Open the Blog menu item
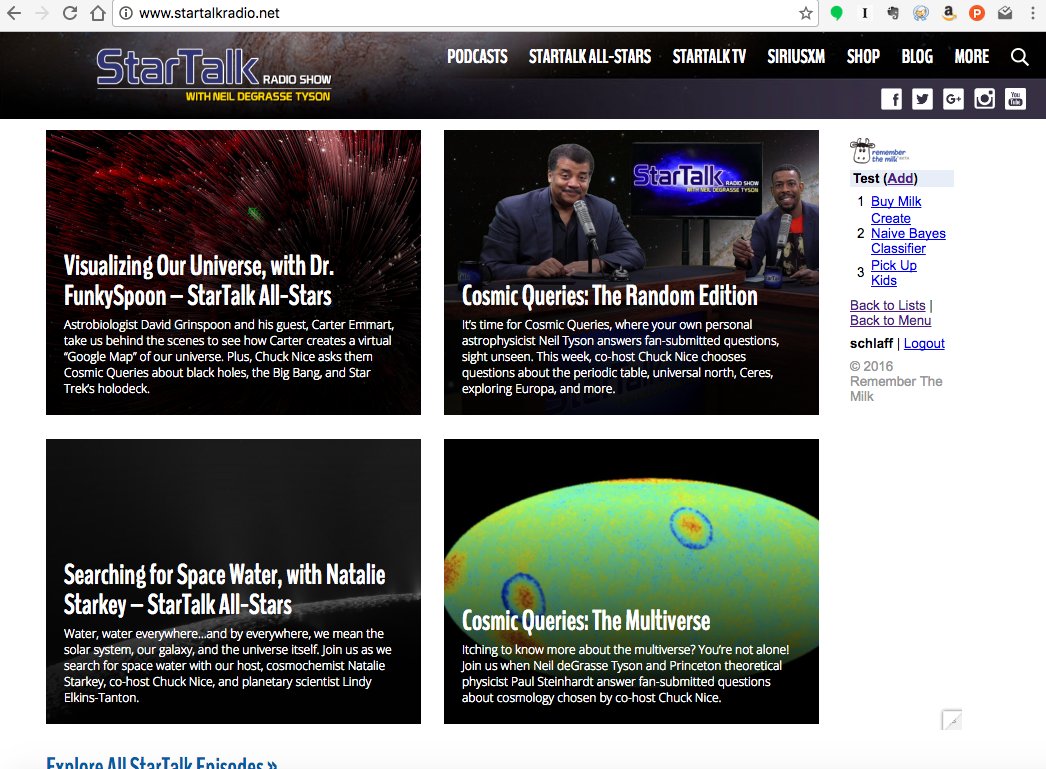Viewport: 1046px width, 769px height. point(917,57)
